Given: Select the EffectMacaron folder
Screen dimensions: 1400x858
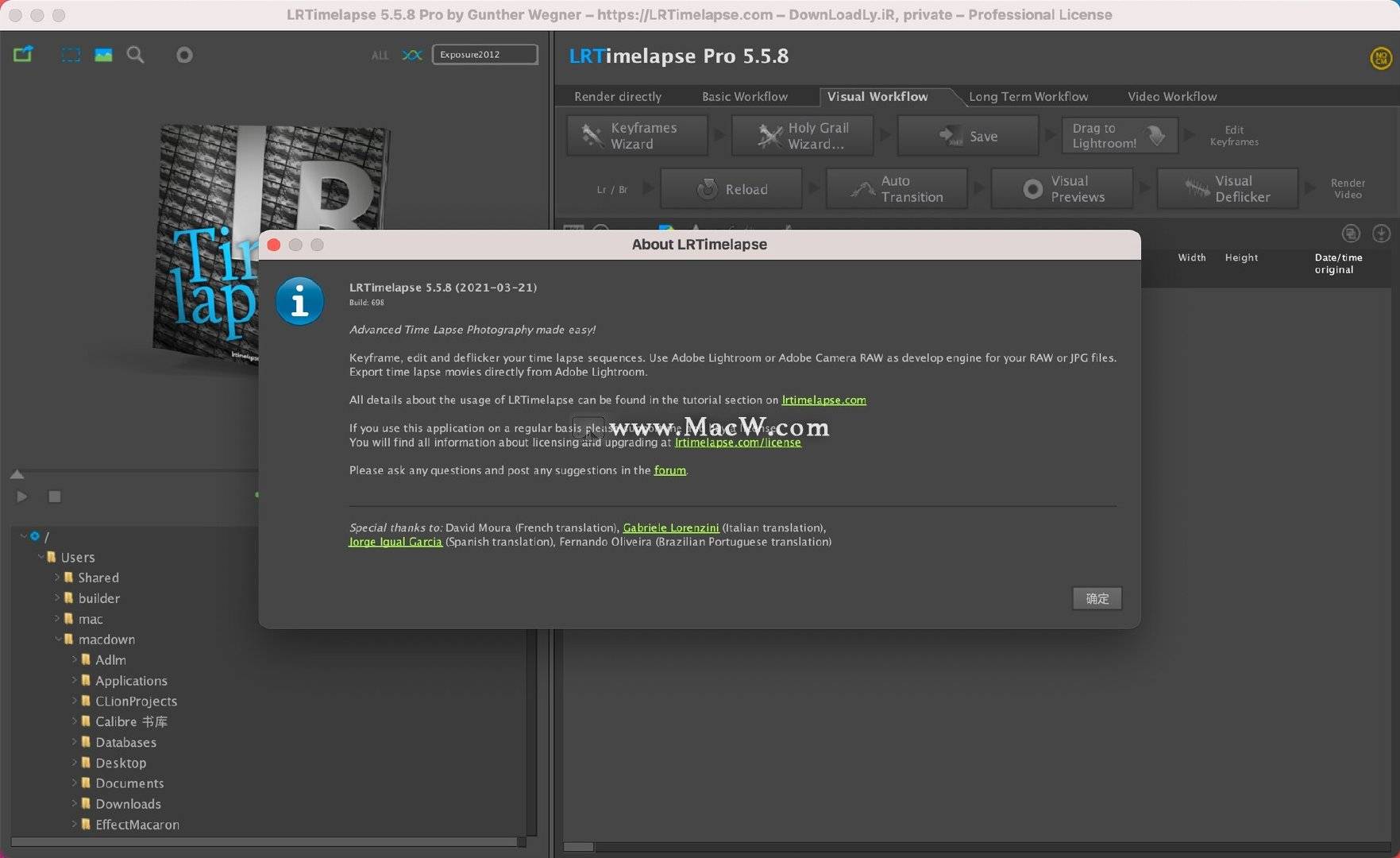Looking at the screenshot, I should 137,825.
